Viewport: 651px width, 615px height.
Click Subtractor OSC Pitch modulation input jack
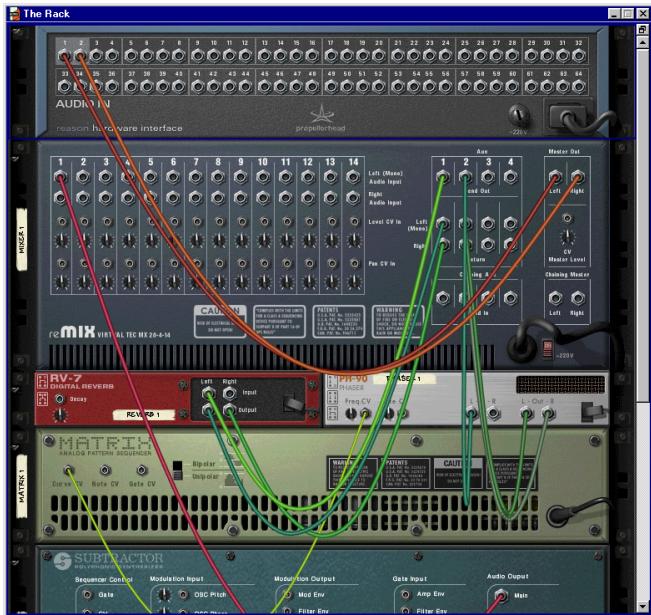tap(183, 595)
